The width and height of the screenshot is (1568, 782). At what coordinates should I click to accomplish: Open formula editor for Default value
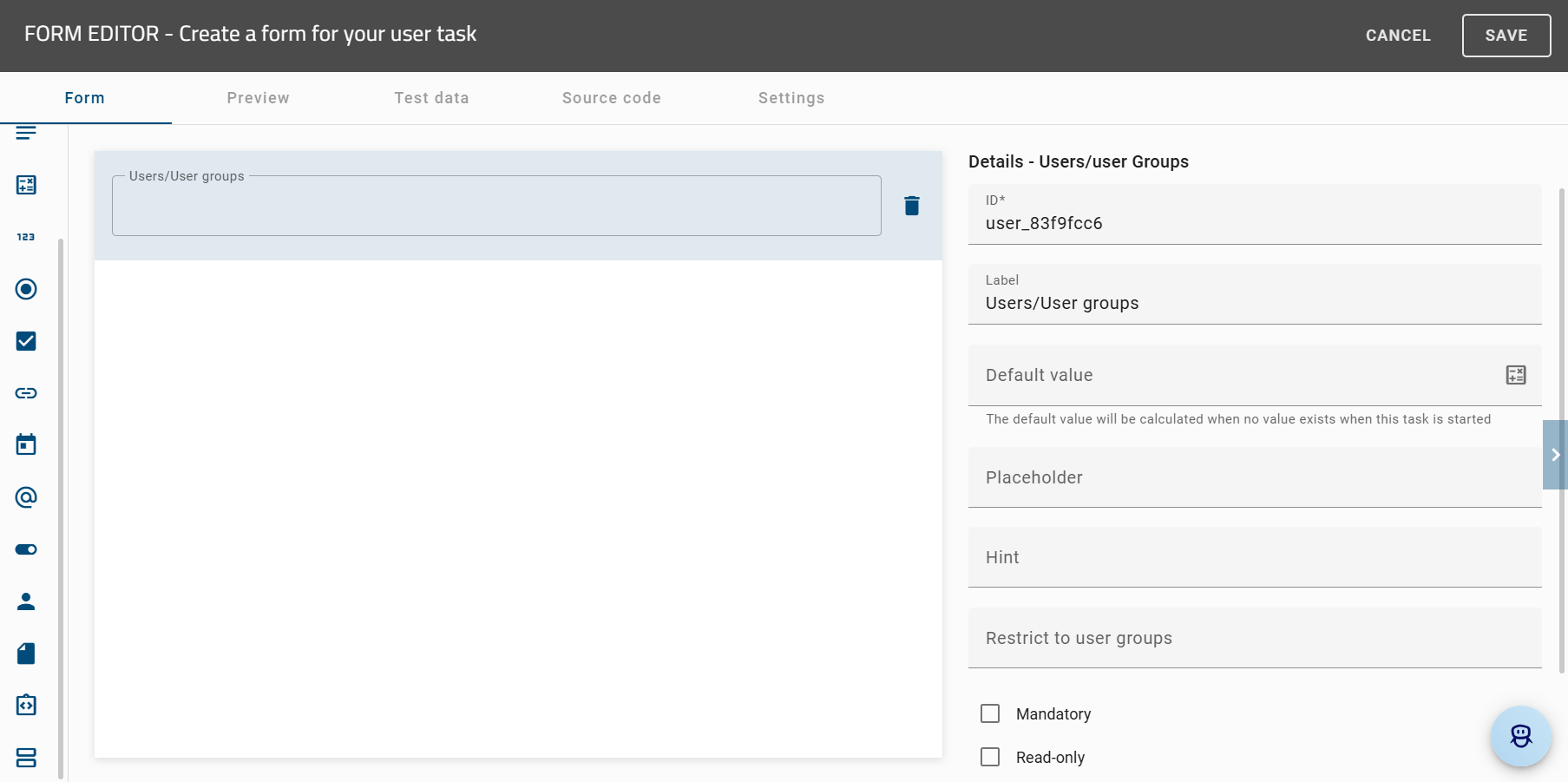coord(1516,375)
